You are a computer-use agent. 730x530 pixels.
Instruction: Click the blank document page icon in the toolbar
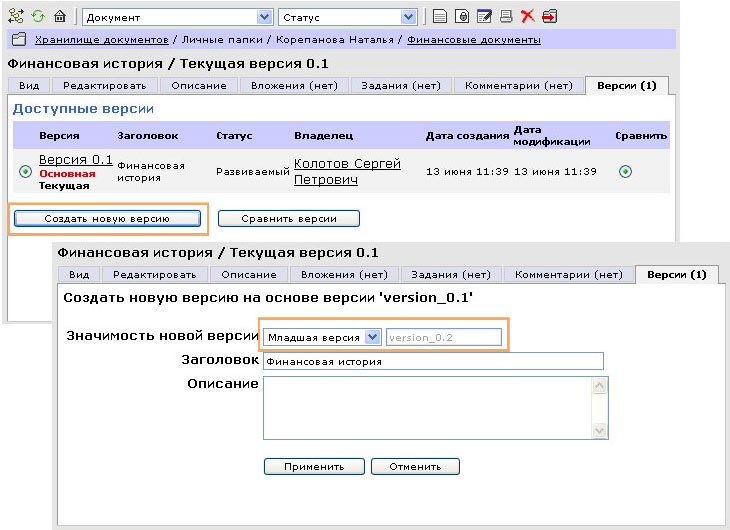pos(439,17)
